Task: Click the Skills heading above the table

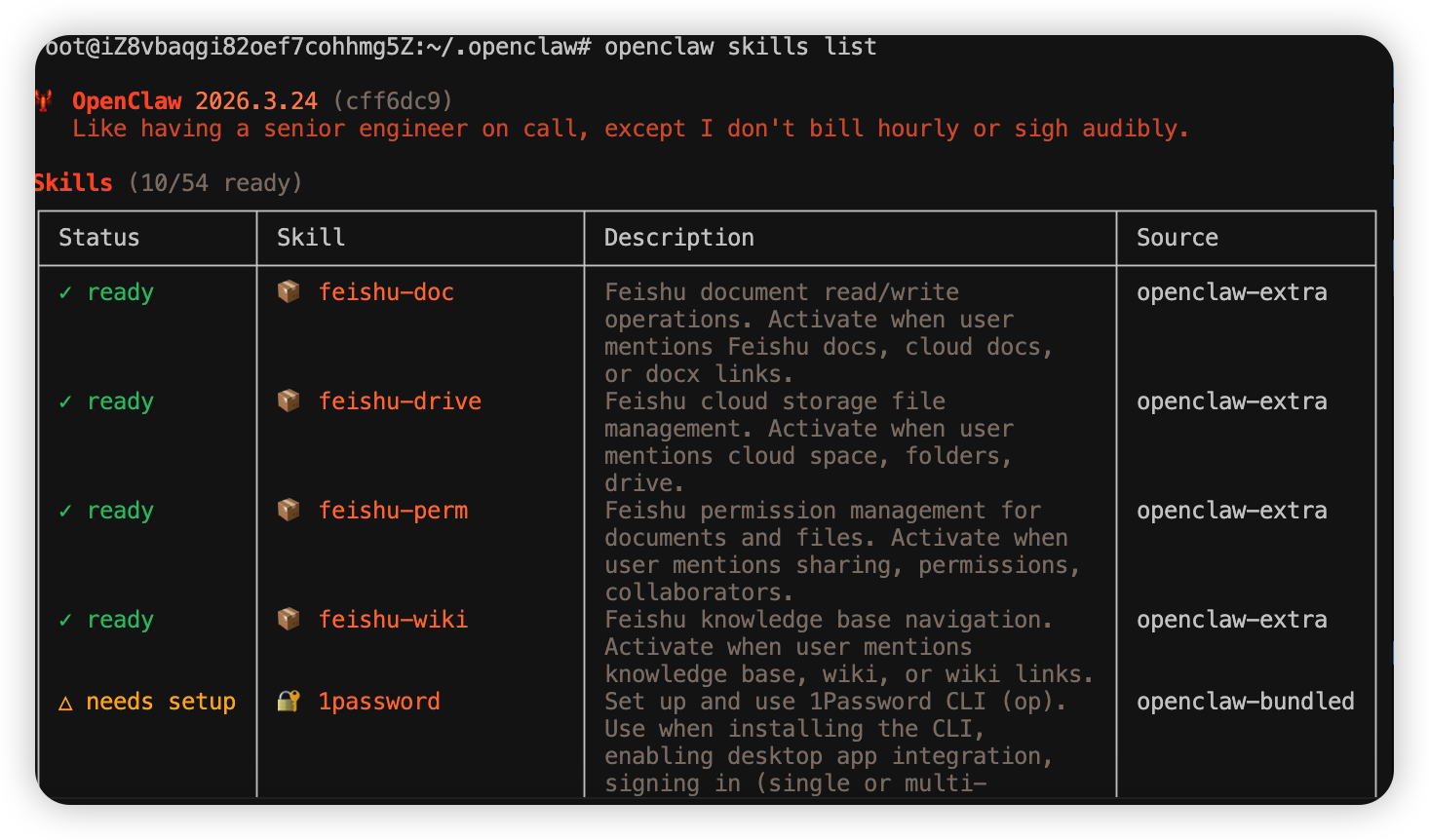Action: [x=73, y=183]
